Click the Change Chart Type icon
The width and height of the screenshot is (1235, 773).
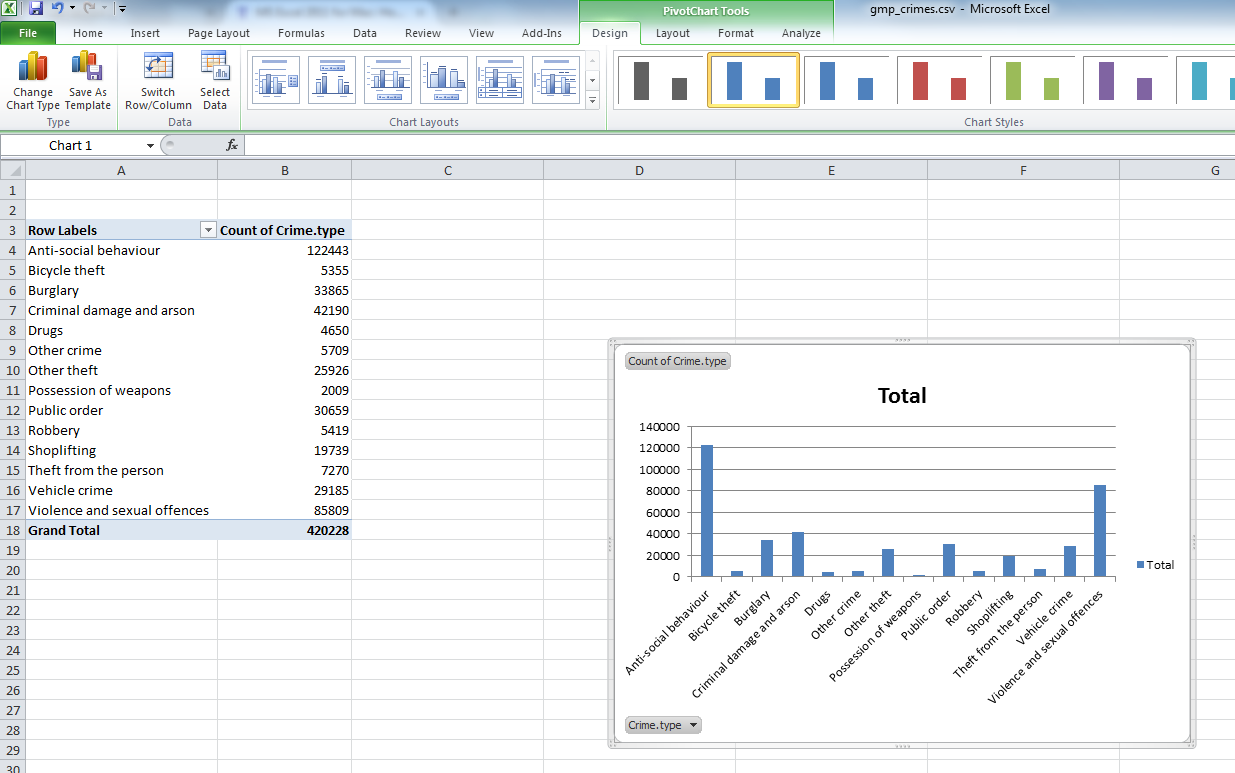(x=33, y=68)
